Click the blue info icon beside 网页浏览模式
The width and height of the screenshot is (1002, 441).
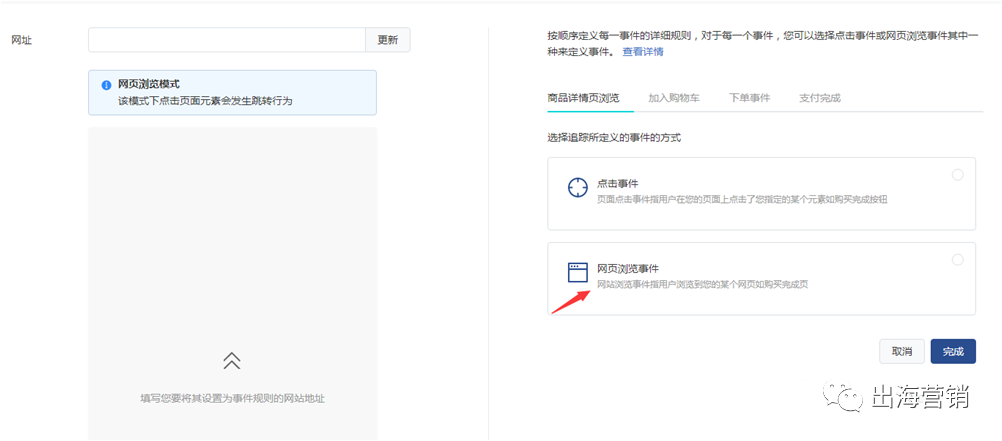[x=106, y=85]
